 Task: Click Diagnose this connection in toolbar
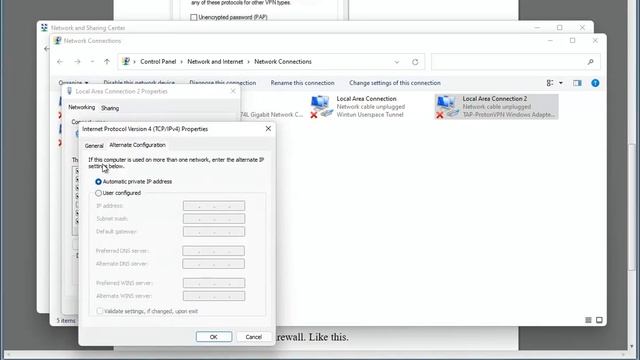pos(222,83)
